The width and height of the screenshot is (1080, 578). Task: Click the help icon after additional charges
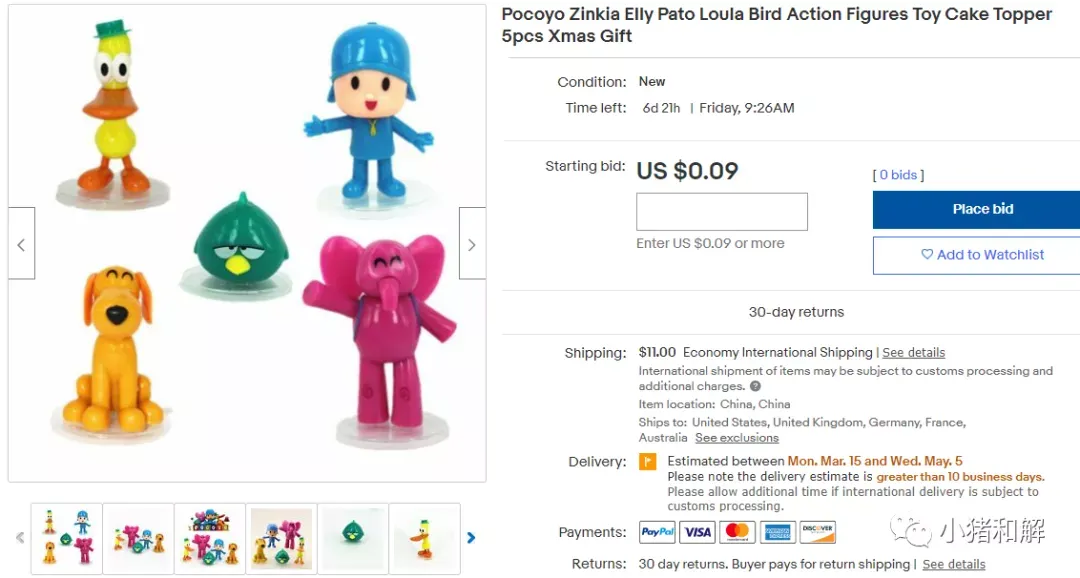pyautogui.click(x=755, y=386)
